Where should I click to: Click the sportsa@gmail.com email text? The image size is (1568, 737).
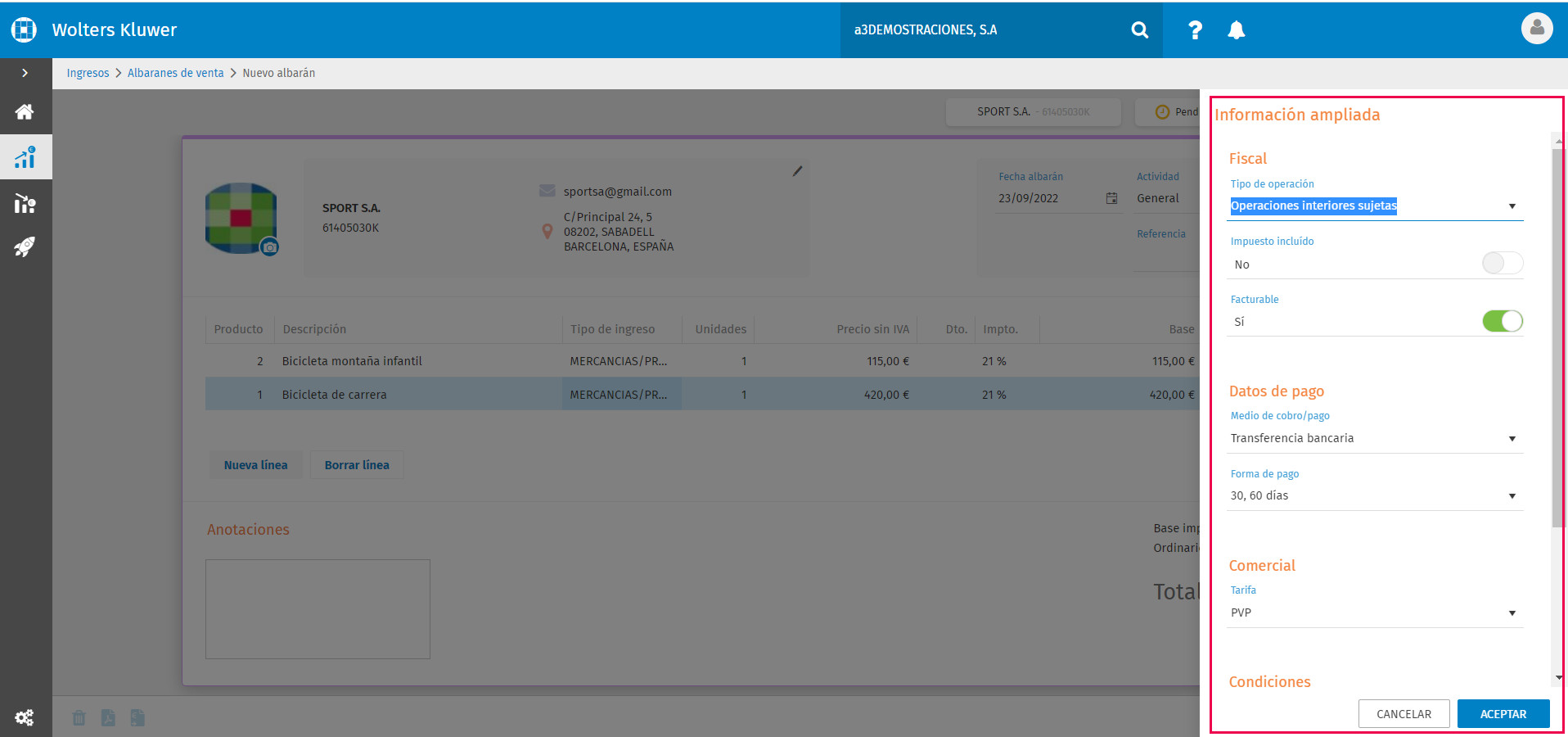click(x=617, y=192)
